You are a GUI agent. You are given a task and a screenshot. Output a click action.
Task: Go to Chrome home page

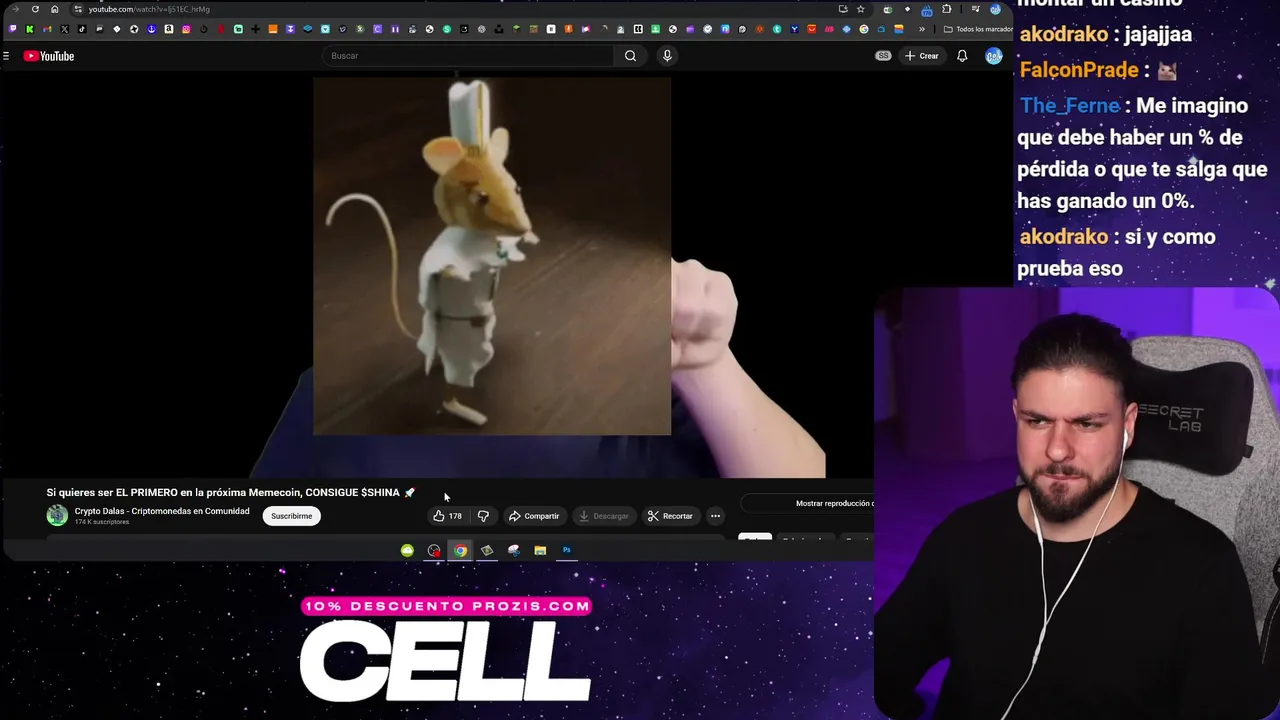(x=55, y=9)
